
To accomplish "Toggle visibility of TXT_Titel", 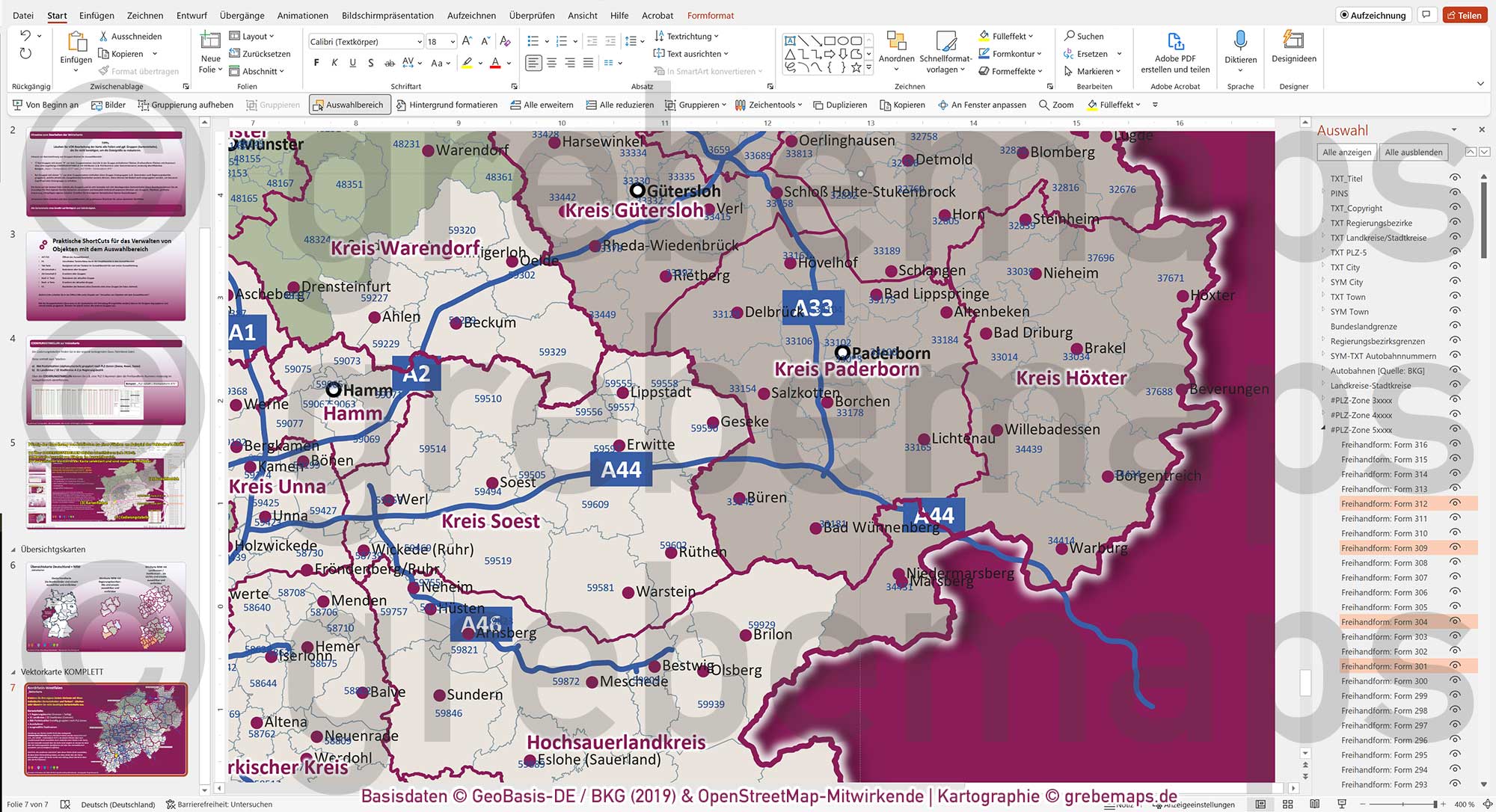I will pos(1454,178).
